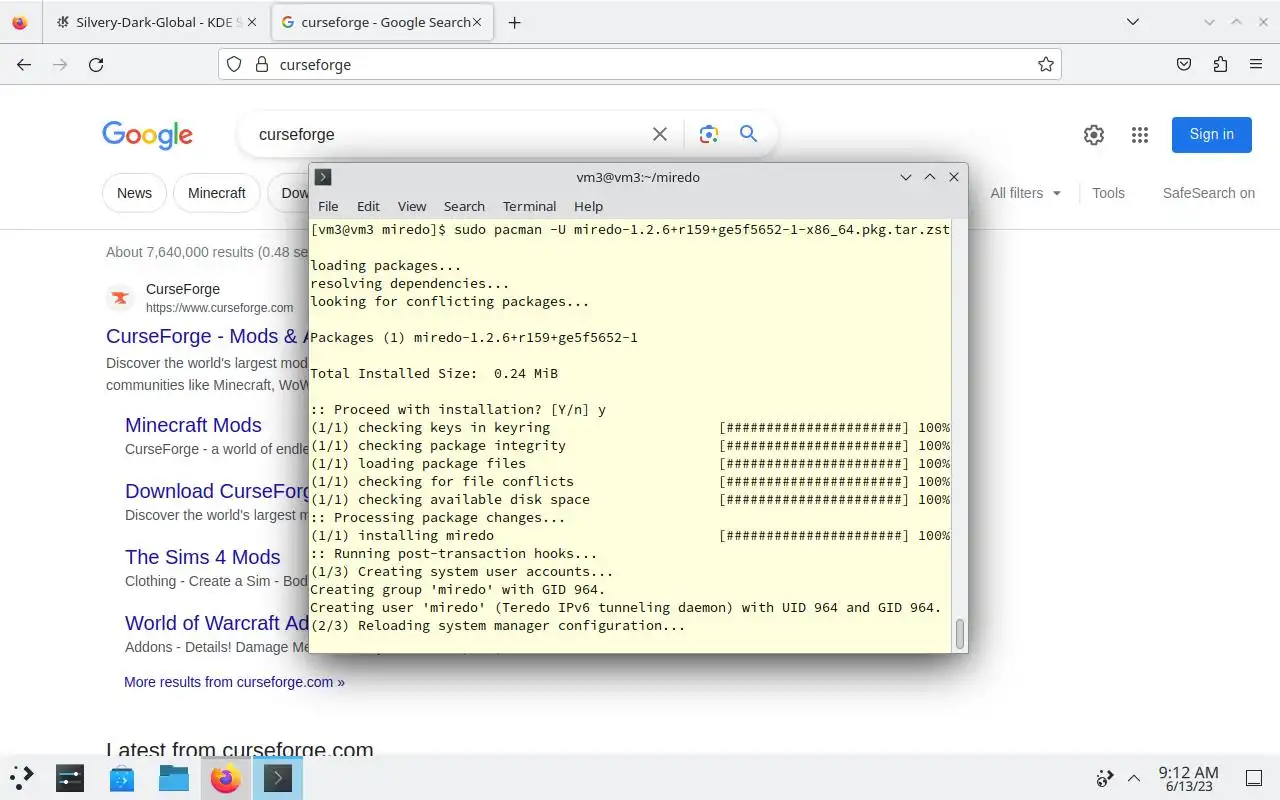Switch to Firefox in the taskbar
Screen dimensions: 1280x800
(226, 777)
